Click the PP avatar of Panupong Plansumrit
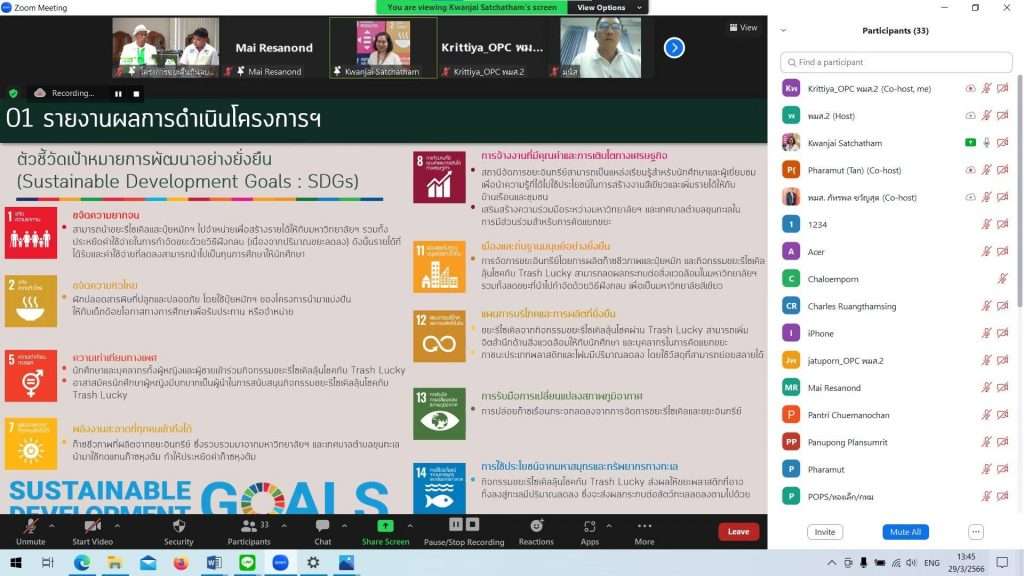 tap(791, 442)
